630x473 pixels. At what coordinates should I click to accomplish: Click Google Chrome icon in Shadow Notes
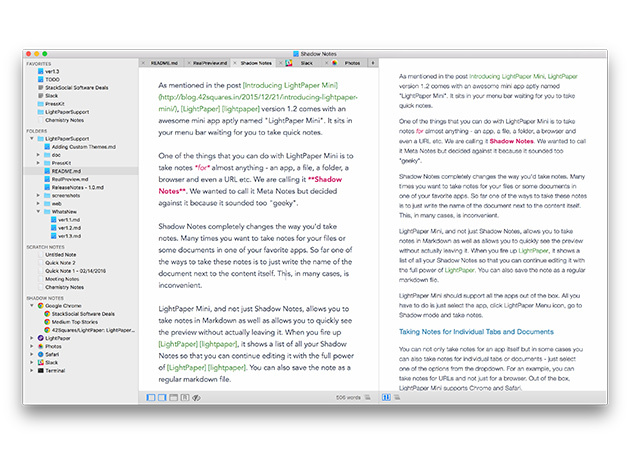click(x=41, y=305)
